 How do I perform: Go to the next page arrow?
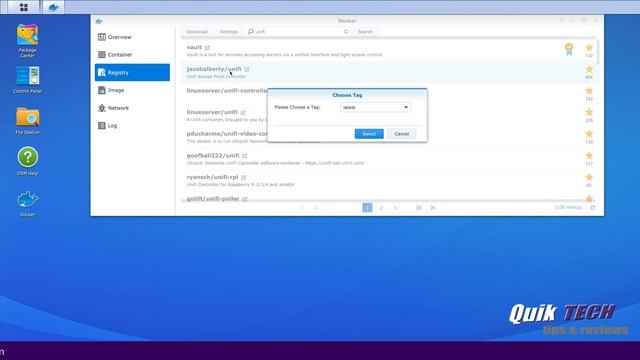[x=419, y=208]
